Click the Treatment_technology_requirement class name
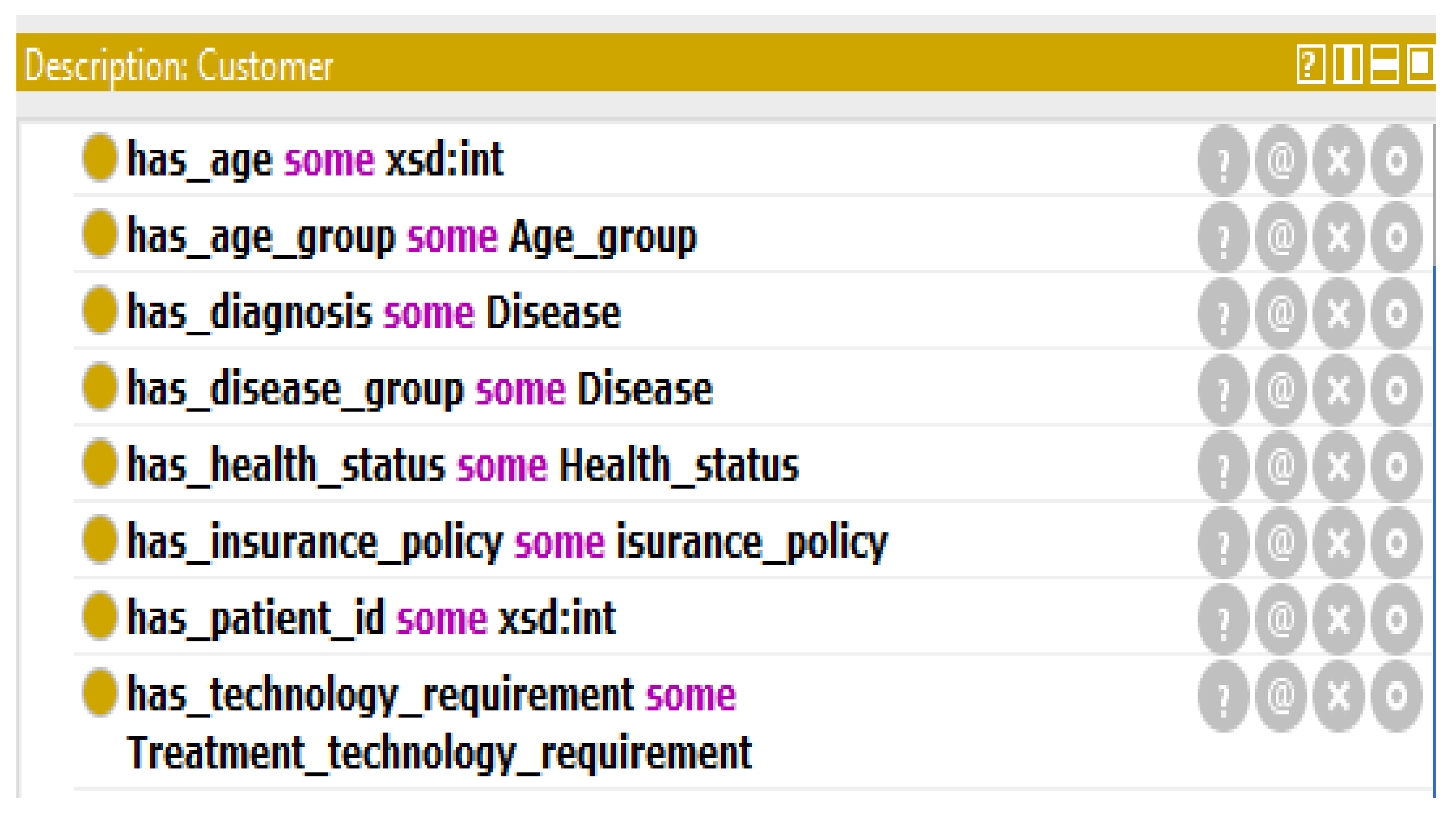This screenshot has height=820, width=1456. 439,753
